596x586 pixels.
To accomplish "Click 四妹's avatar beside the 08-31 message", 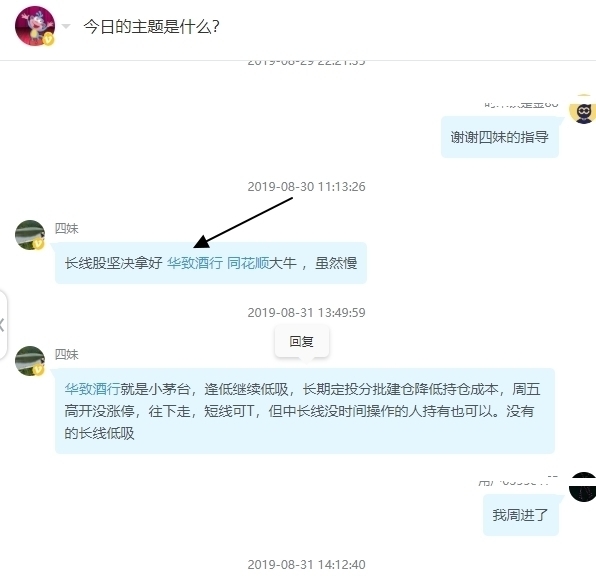I will 30,361.
